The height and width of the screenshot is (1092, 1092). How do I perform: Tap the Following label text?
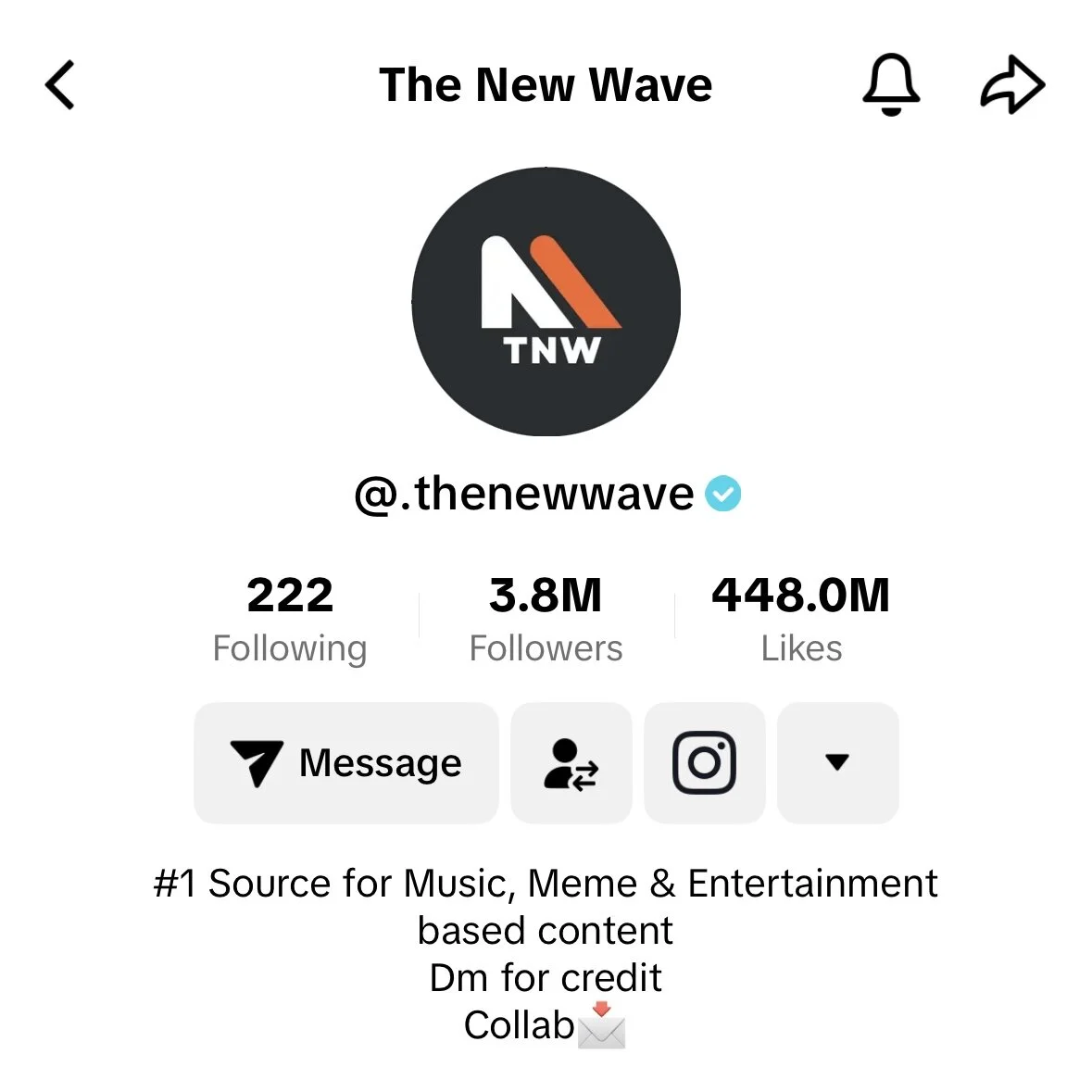(x=290, y=649)
